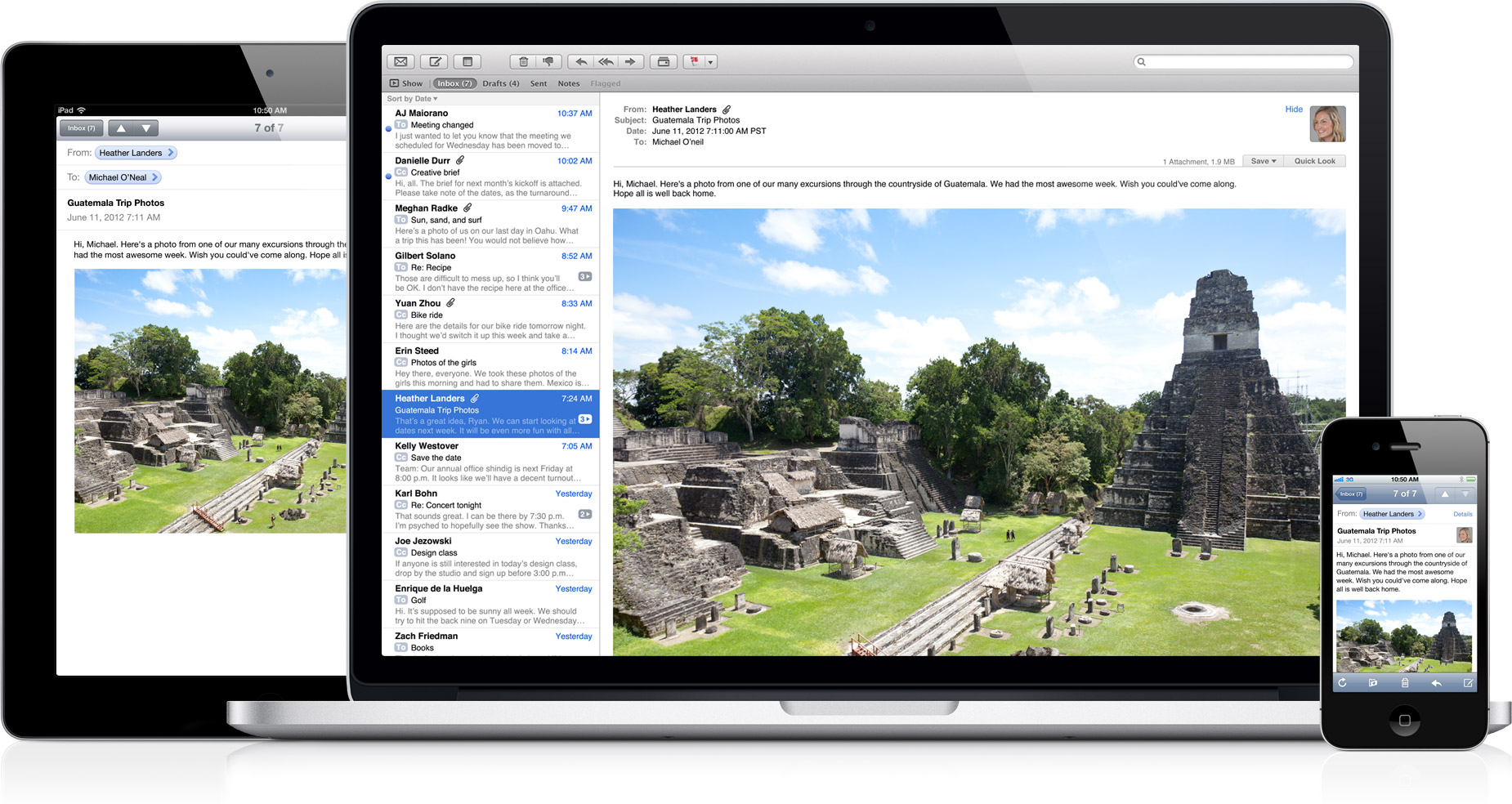
Task: Archive the message with the box icon
Action: (664, 62)
